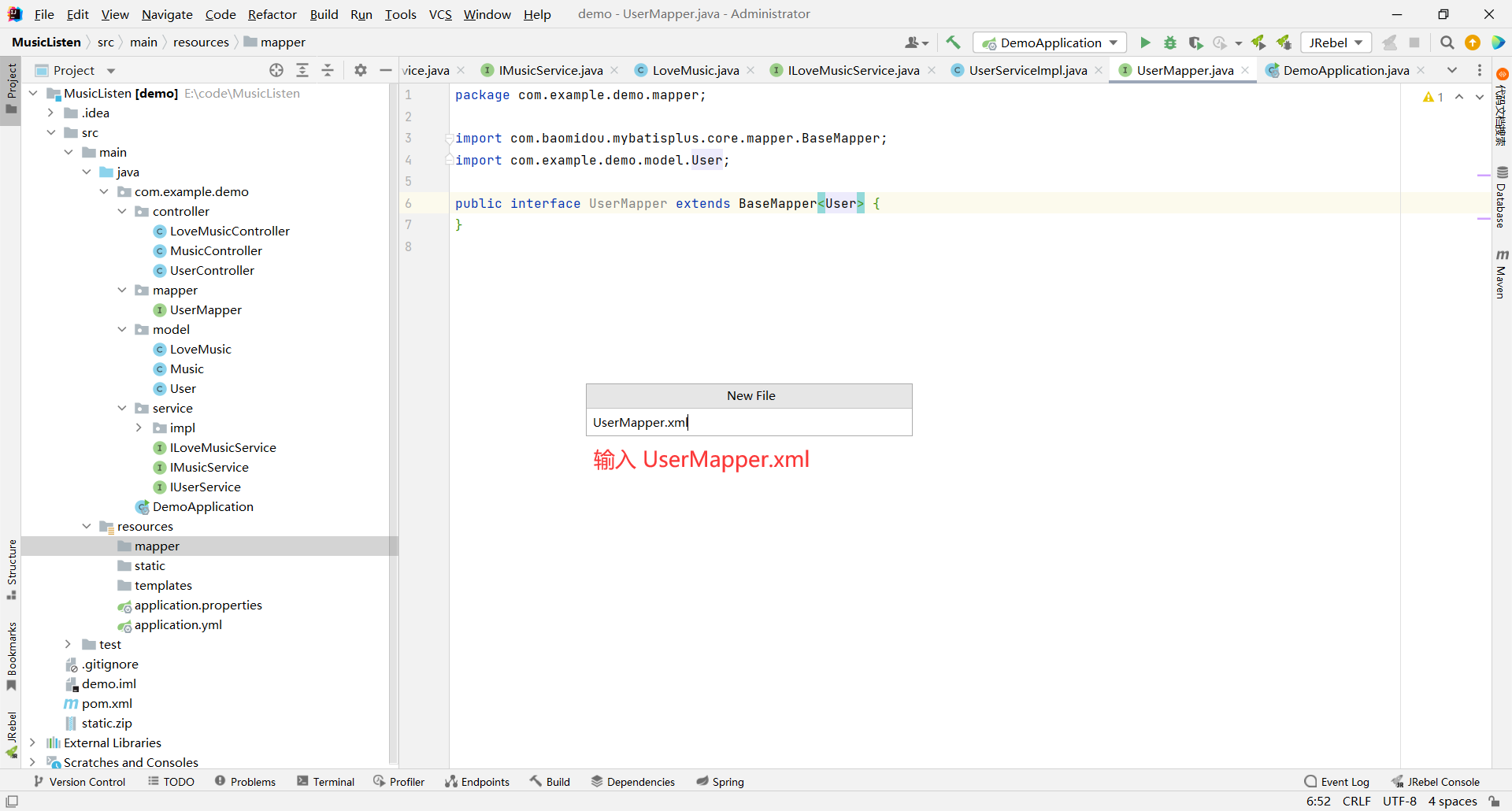Open the Endpoints tool window
Image resolution: width=1512 pixels, height=811 pixels.
[477, 782]
